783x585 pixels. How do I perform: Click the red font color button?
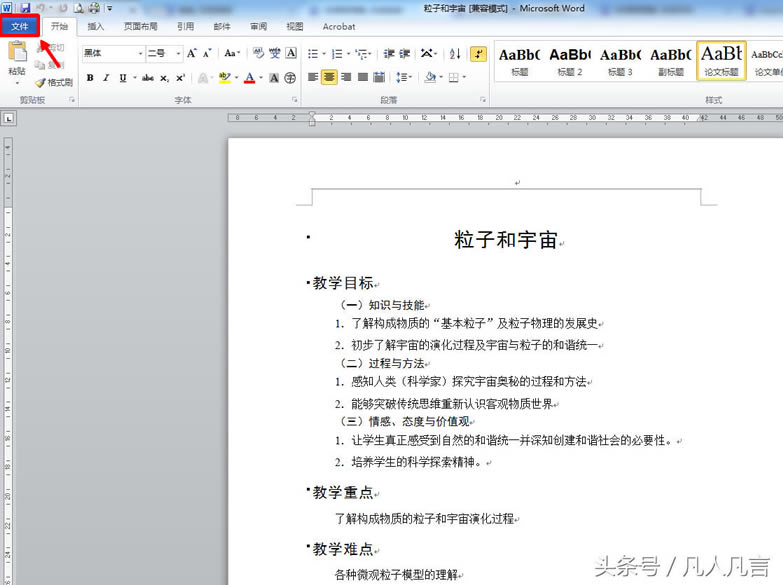248,78
